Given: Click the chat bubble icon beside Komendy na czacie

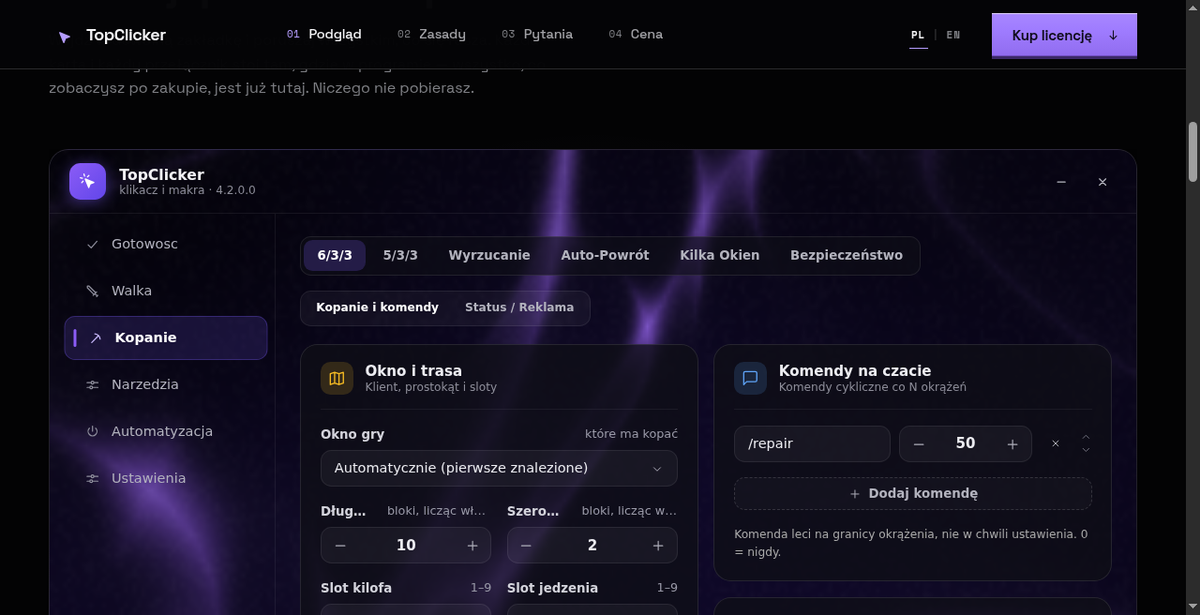Looking at the screenshot, I should point(750,378).
